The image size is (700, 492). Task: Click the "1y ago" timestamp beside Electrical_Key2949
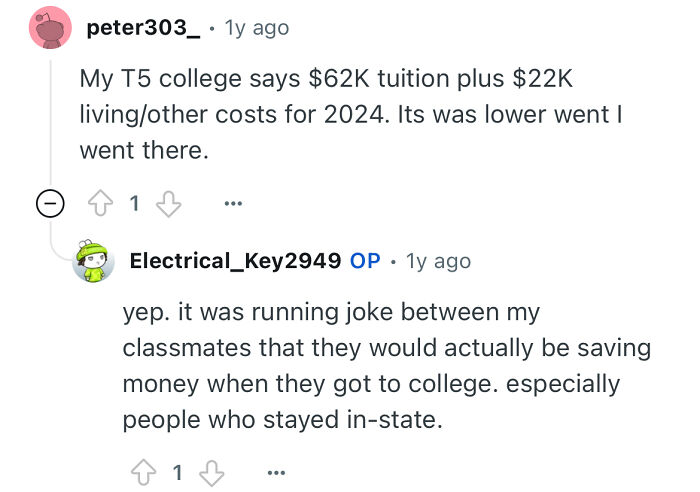438,261
